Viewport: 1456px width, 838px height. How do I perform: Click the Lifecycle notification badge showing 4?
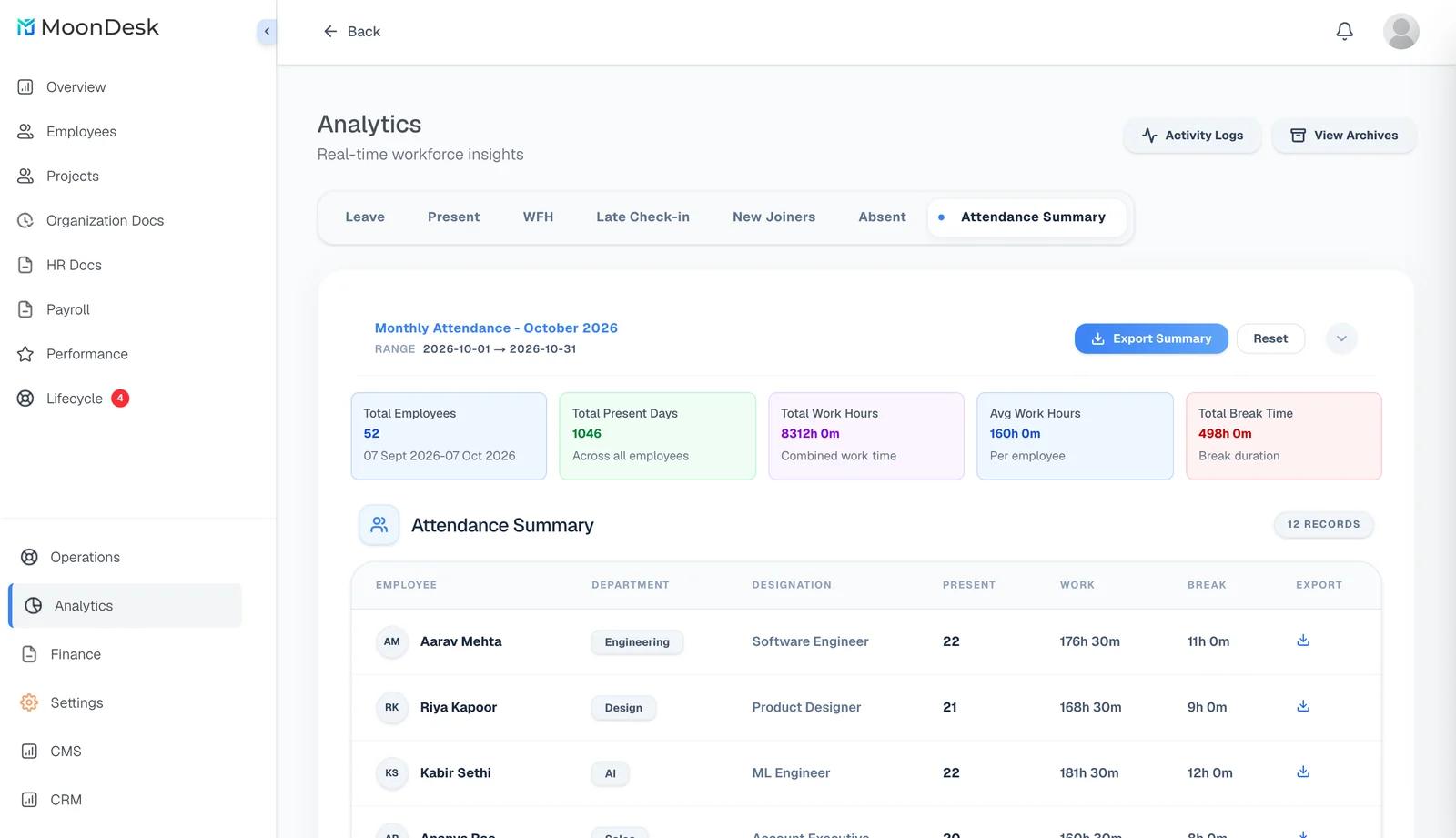click(x=120, y=398)
